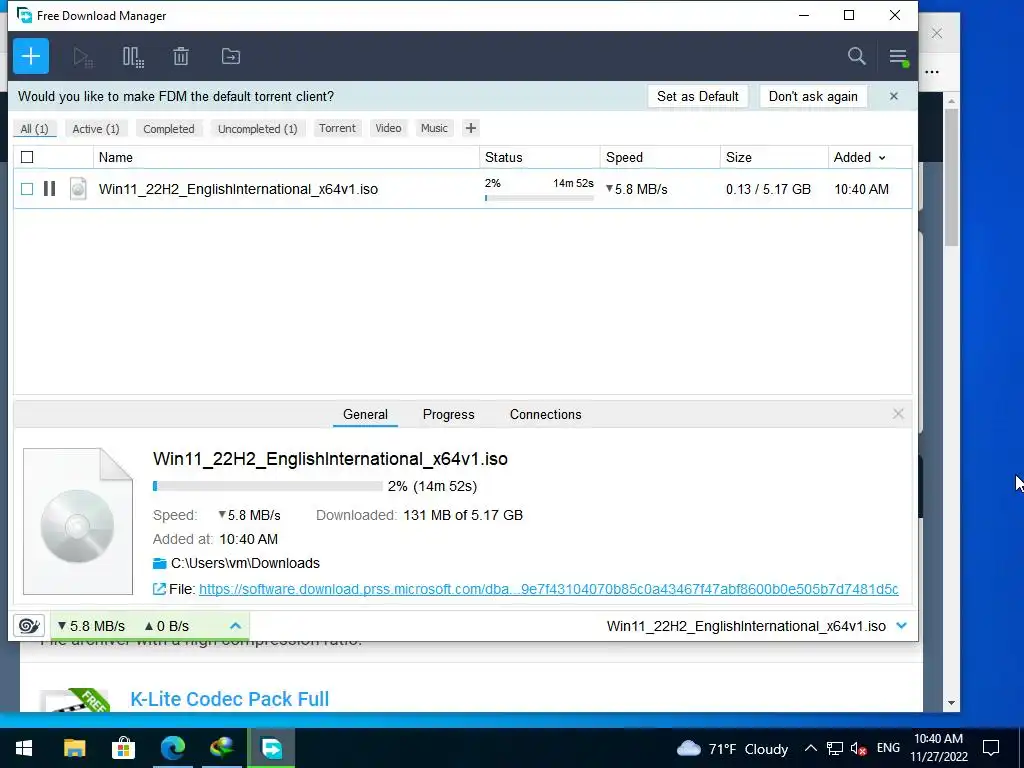Check the Win11 ISO download checkbox
This screenshot has width=1024, height=768.
tap(27, 189)
